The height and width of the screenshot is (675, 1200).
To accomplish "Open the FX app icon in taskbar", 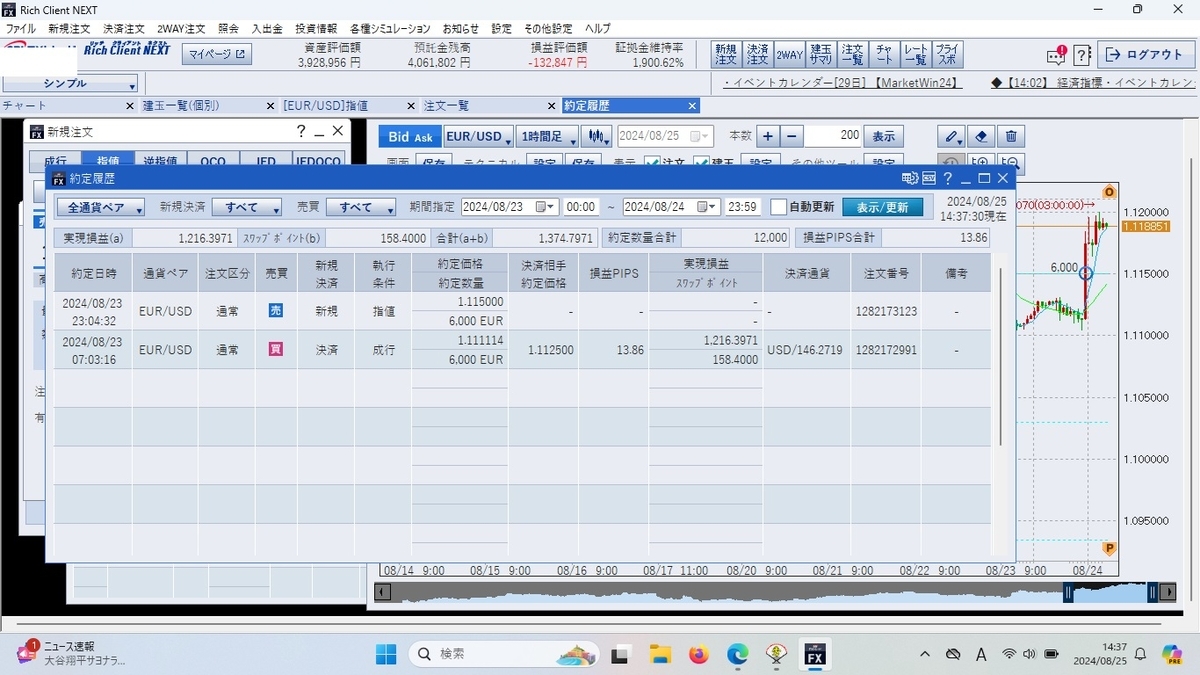I will click(815, 654).
